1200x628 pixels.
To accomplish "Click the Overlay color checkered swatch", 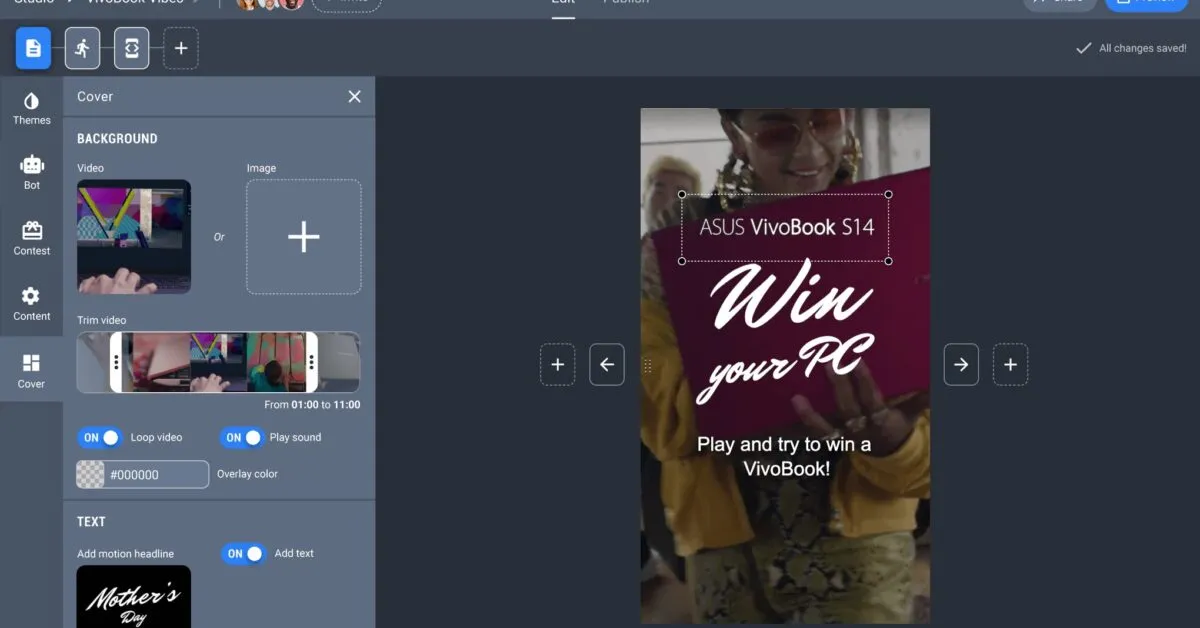I will point(90,475).
